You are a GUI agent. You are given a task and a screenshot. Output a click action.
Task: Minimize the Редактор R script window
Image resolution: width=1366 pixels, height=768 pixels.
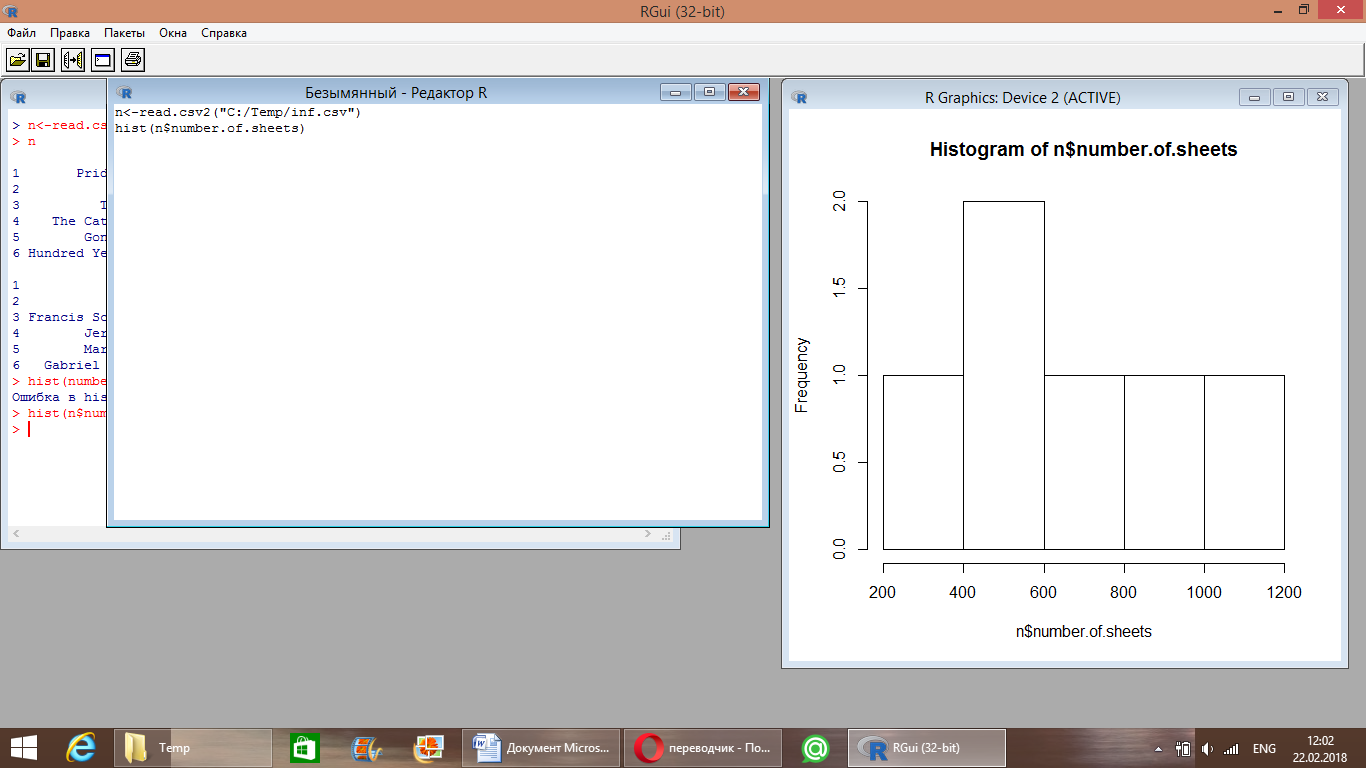[x=676, y=92]
